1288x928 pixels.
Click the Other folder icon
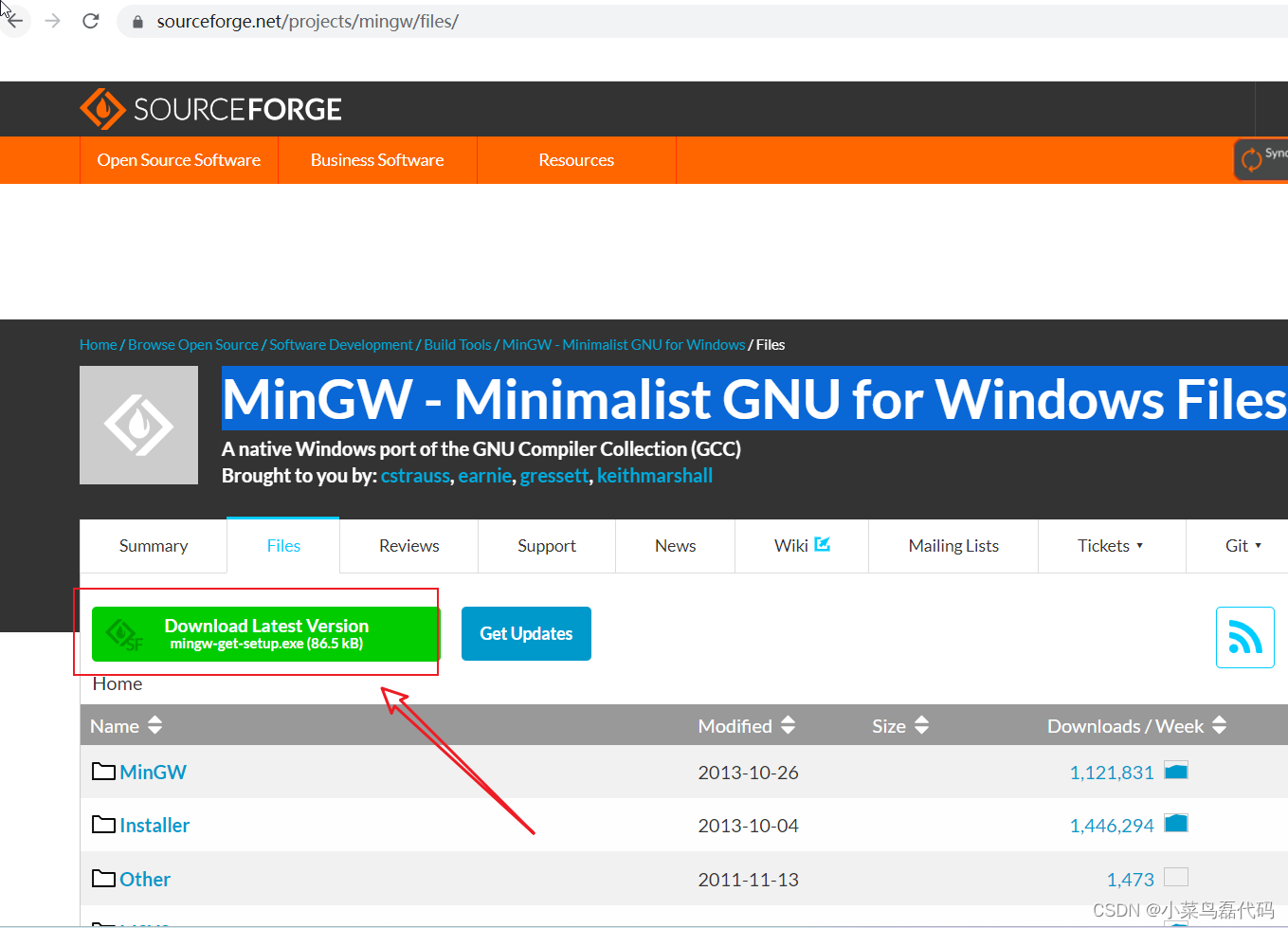tap(103, 878)
